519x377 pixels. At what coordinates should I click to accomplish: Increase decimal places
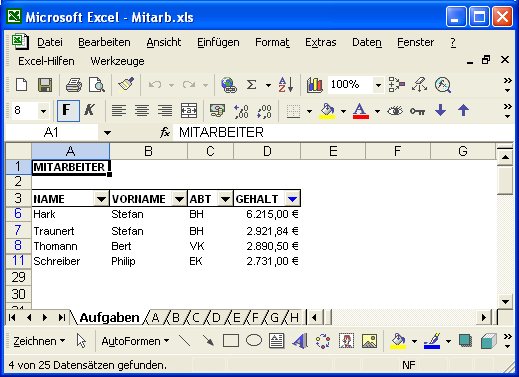coord(241,111)
